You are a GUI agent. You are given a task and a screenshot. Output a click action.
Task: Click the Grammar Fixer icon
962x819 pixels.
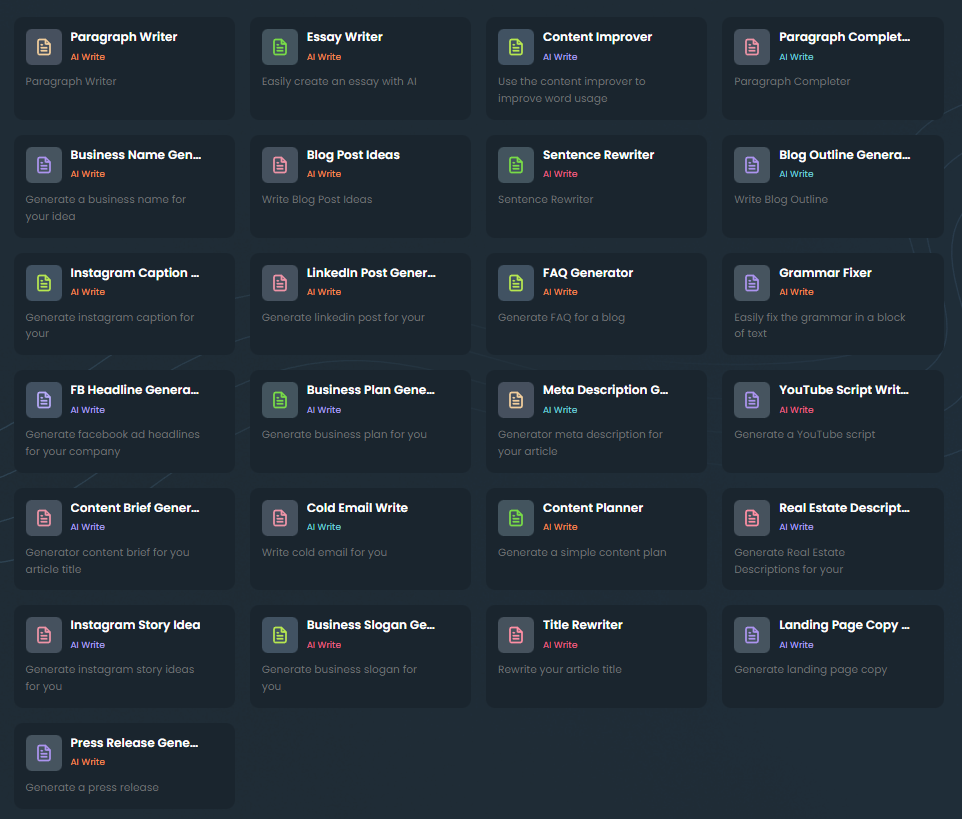752,283
